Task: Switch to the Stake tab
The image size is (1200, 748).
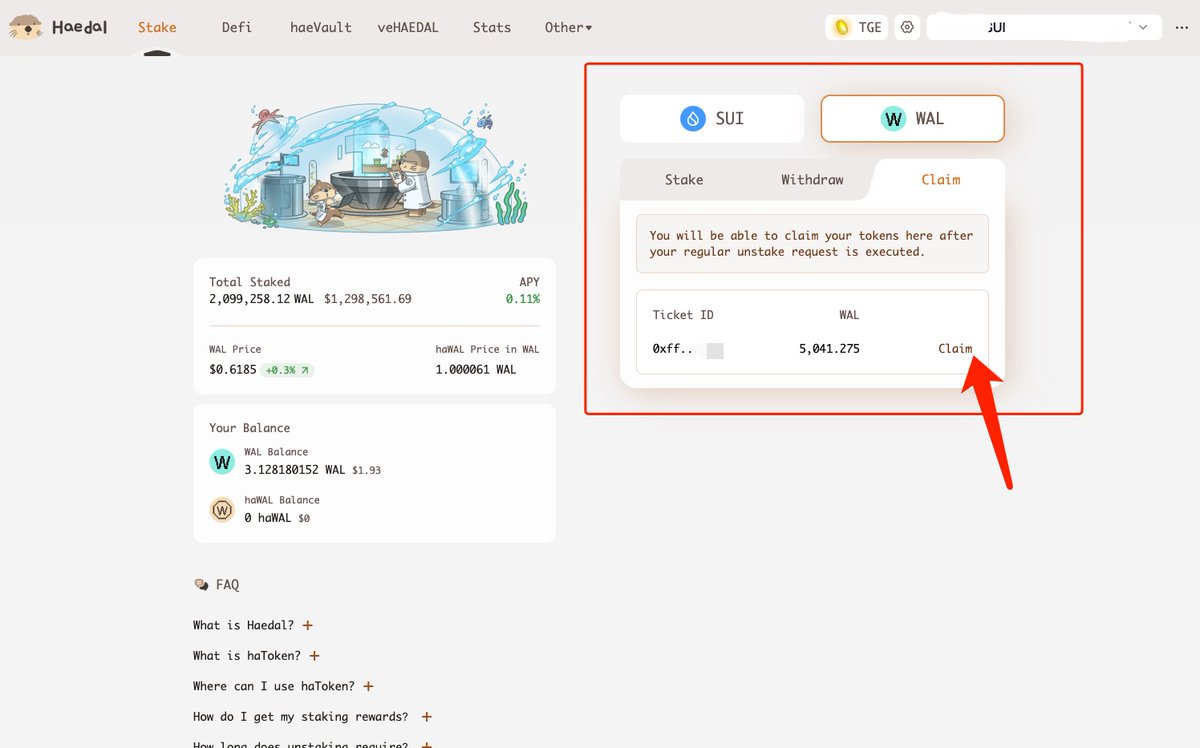Action: 684,180
